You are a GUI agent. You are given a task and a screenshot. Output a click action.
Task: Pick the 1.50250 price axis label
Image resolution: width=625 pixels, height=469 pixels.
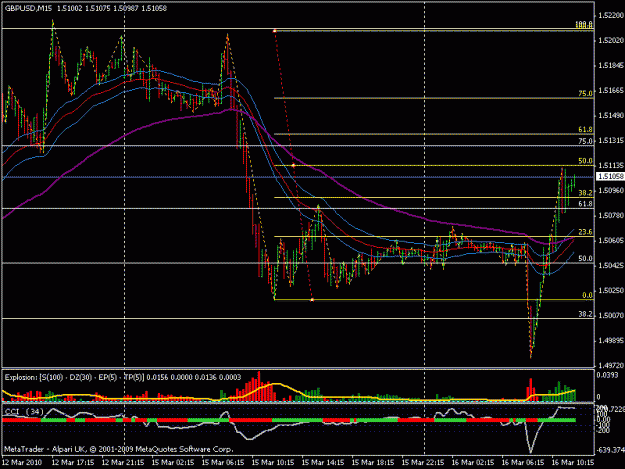pyautogui.click(x=610, y=290)
